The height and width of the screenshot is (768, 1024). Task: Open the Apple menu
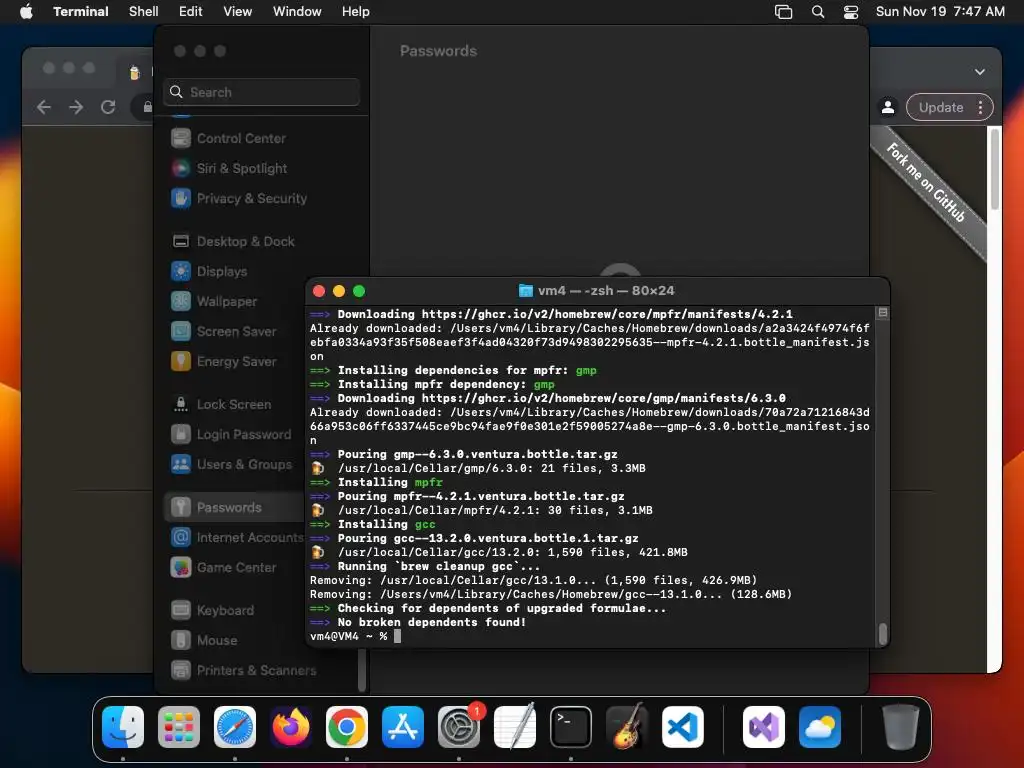point(26,11)
